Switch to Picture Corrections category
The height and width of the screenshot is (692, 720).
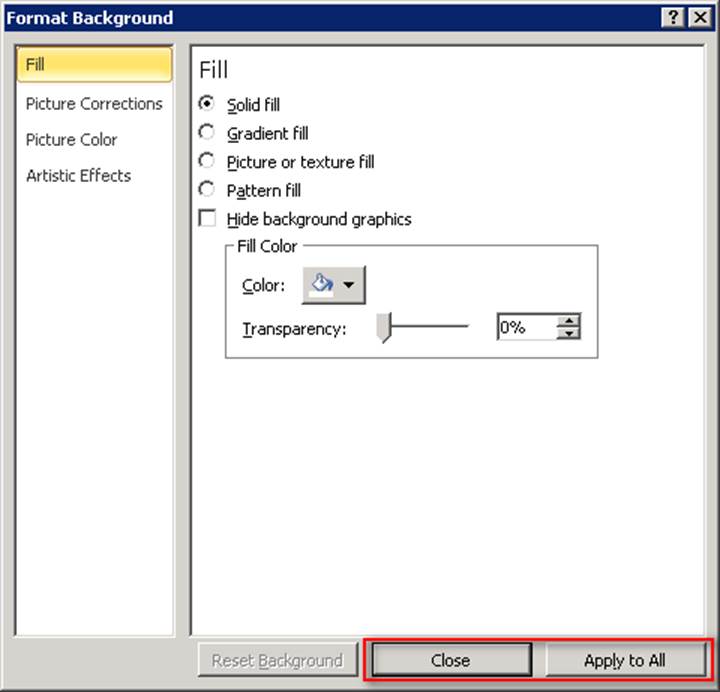click(94, 103)
